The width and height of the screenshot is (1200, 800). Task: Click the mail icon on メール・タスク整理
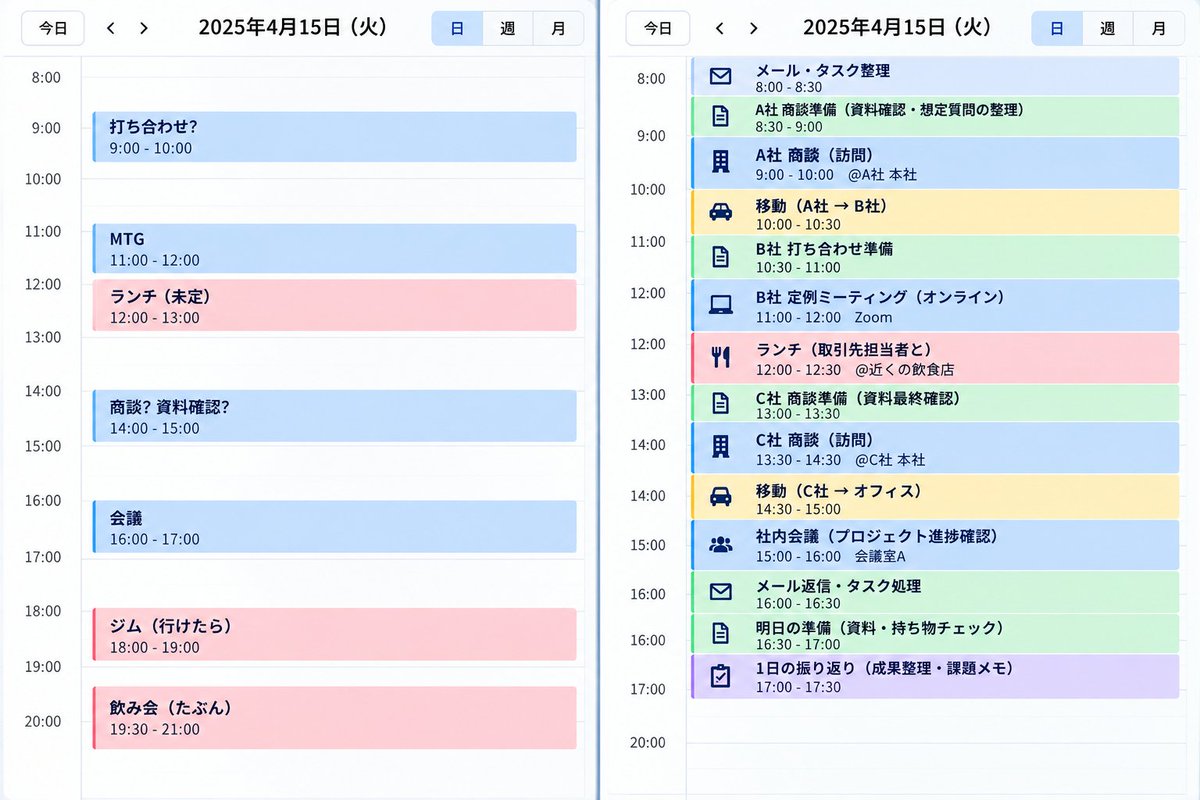click(720, 76)
